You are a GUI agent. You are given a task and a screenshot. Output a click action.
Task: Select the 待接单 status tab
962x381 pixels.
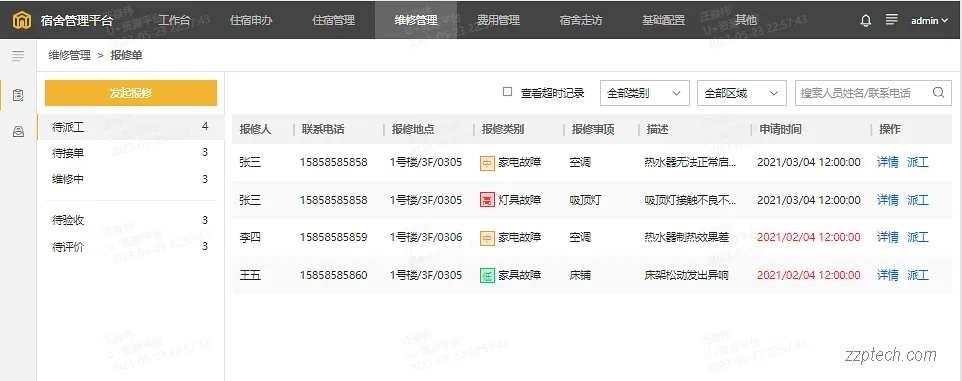(130, 153)
